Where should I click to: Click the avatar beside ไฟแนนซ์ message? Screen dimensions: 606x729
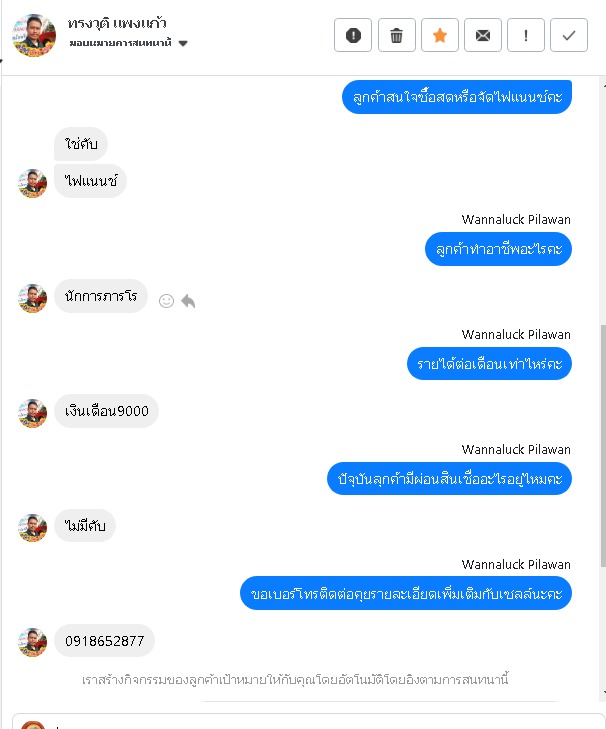pyautogui.click(x=33, y=183)
